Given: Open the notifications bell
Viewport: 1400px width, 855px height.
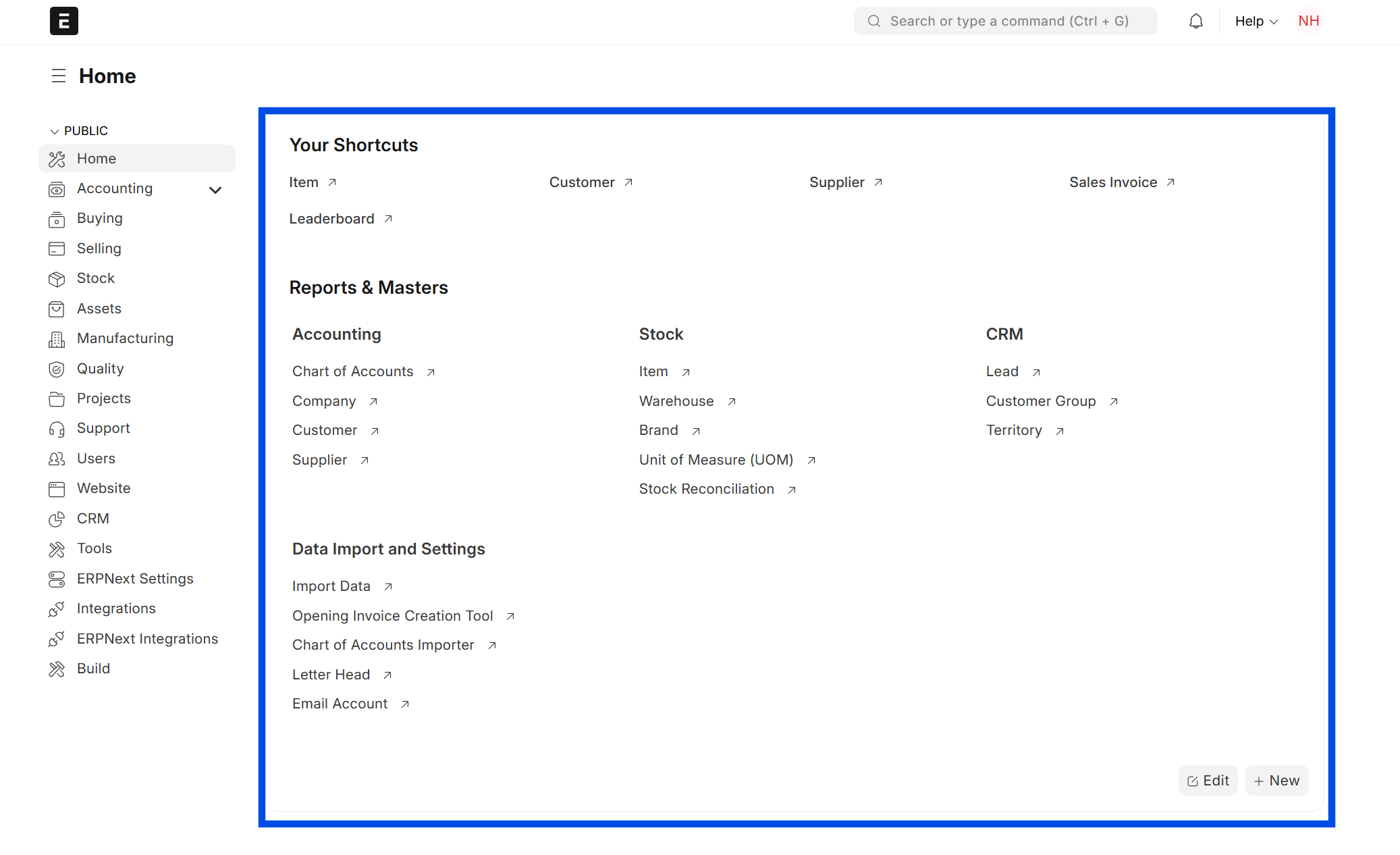Looking at the screenshot, I should (1195, 21).
